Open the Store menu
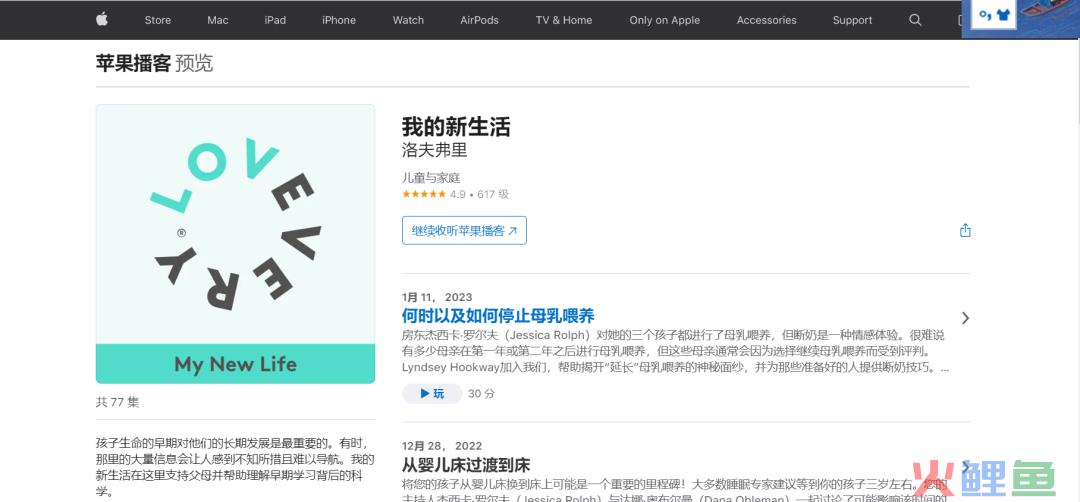This screenshot has width=1080, height=502. tap(158, 20)
